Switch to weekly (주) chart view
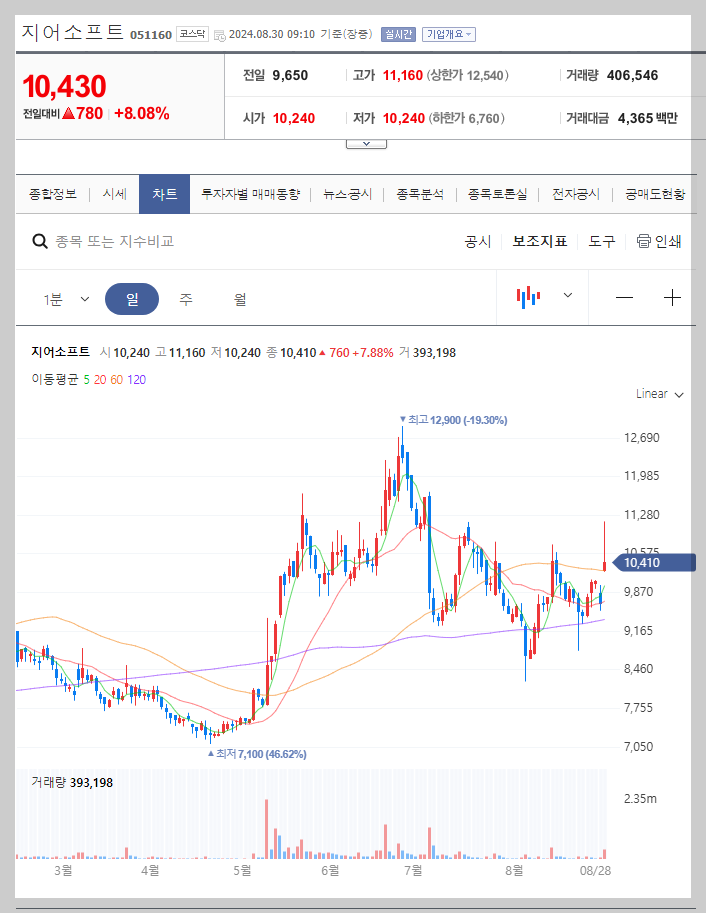This screenshot has width=706, height=913. [x=186, y=298]
